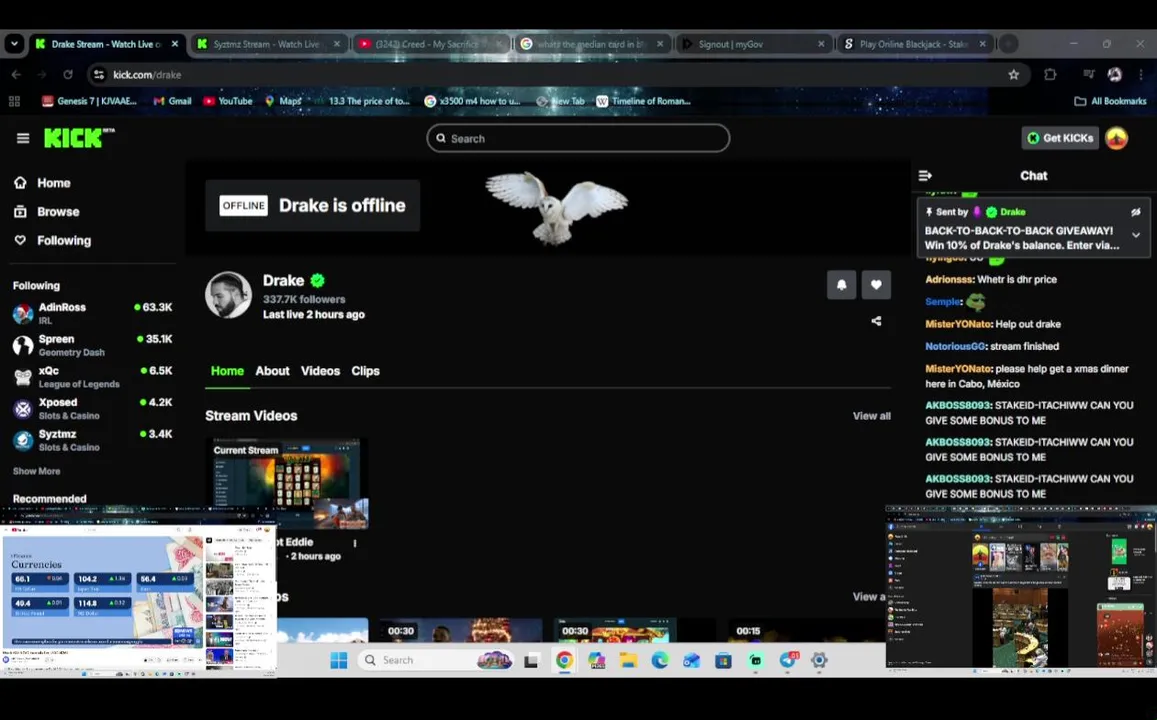
Task: Open Task View on the taskbar
Action: 531,660
